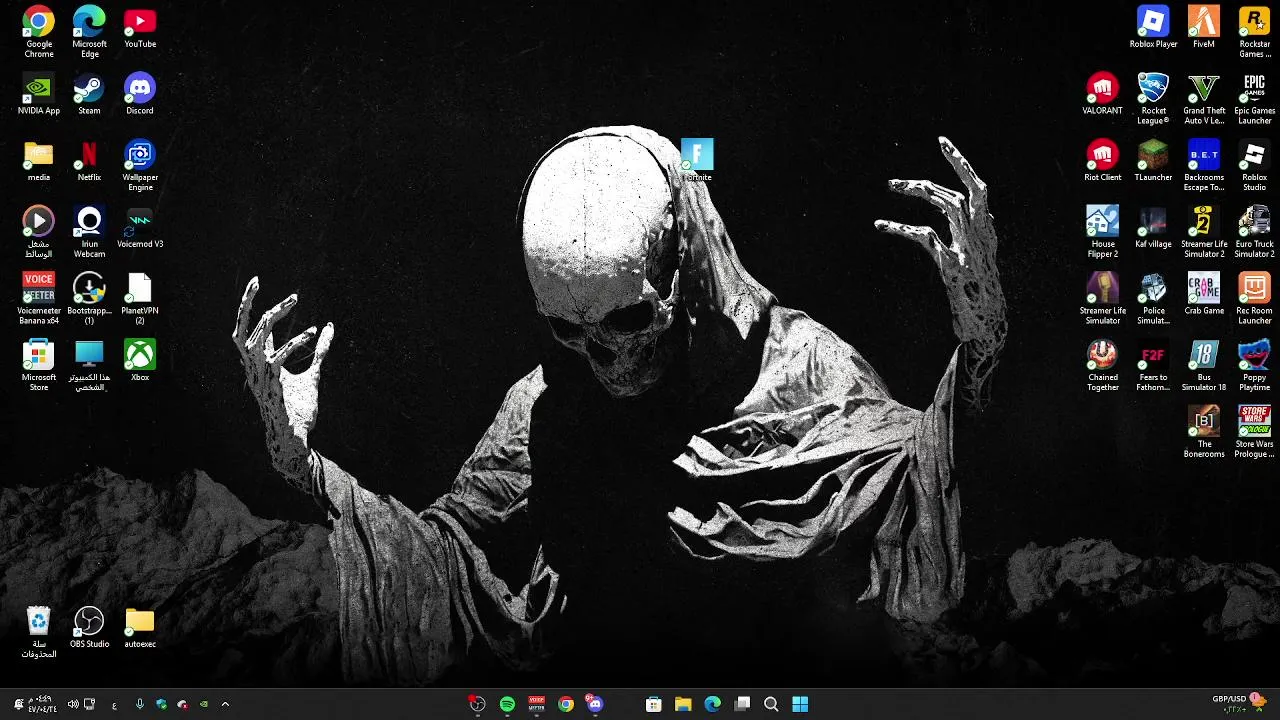Select the Police Simulator desktop icon

[x=1153, y=298]
